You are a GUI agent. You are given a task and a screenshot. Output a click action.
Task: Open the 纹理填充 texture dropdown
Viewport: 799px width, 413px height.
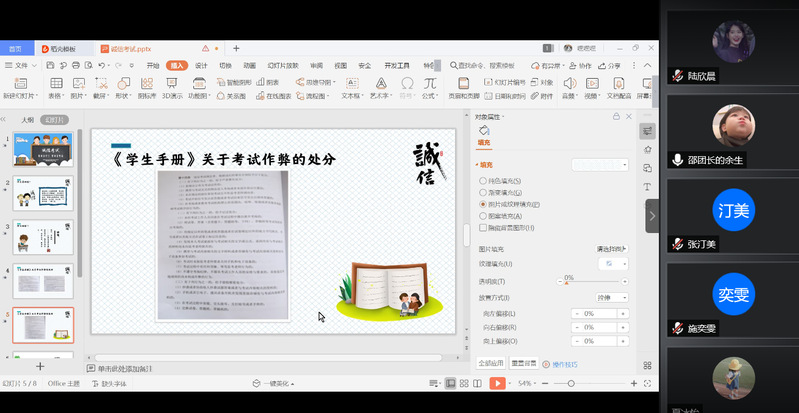[611, 263]
